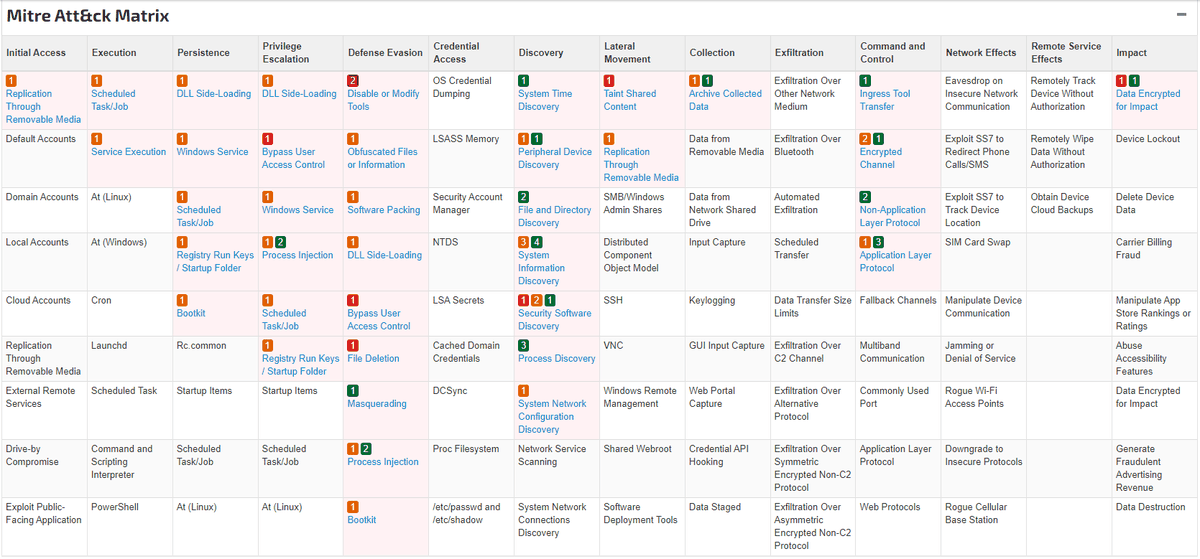
Task: Open the Service Execution technique link
Action: pyautogui.click(x=129, y=152)
